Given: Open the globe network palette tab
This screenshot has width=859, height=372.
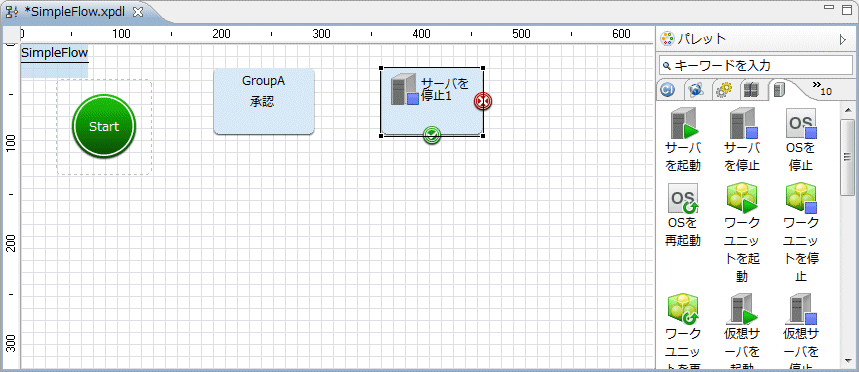Looking at the screenshot, I should point(696,90).
